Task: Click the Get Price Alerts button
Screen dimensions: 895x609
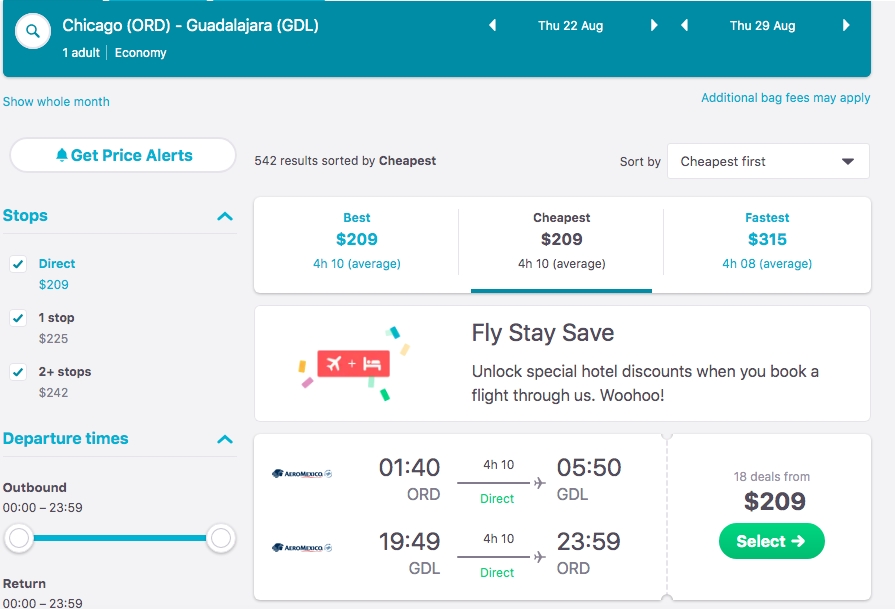Action: click(x=123, y=155)
